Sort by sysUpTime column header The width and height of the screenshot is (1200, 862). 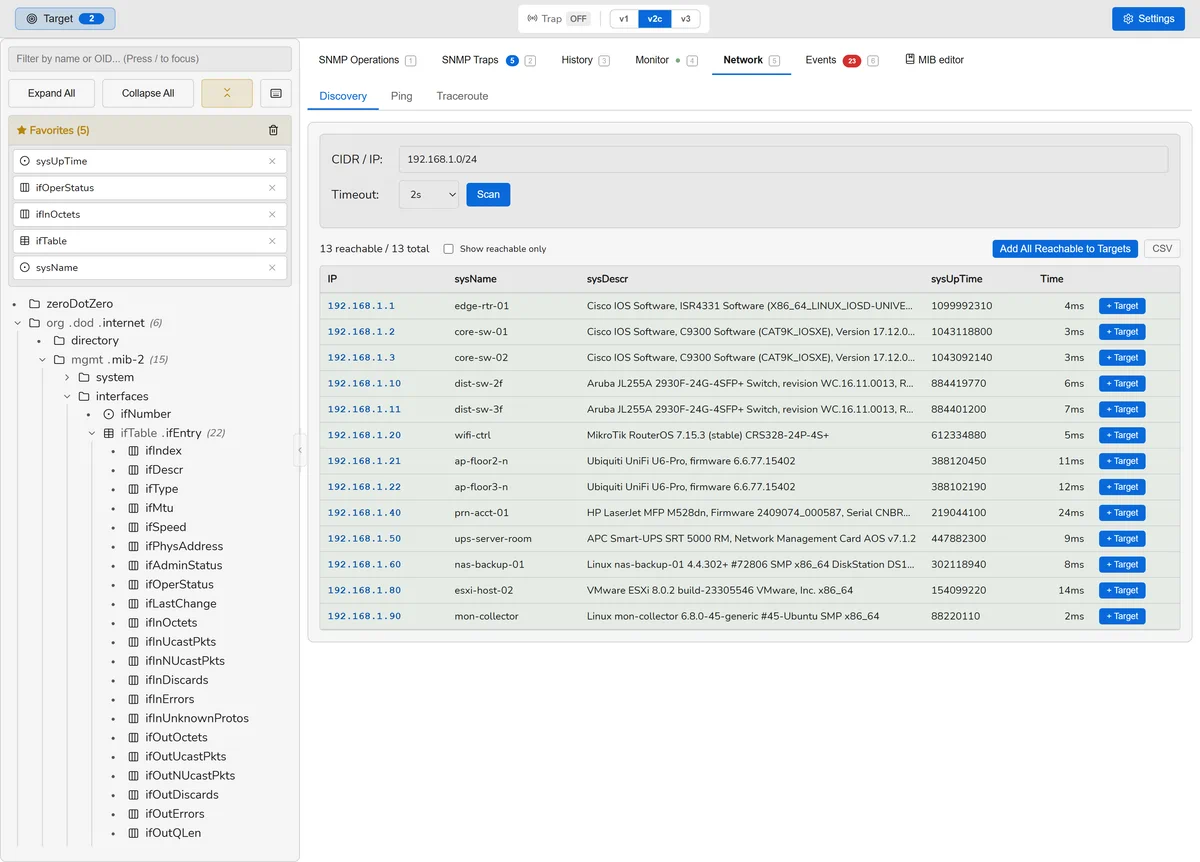coord(957,279)
